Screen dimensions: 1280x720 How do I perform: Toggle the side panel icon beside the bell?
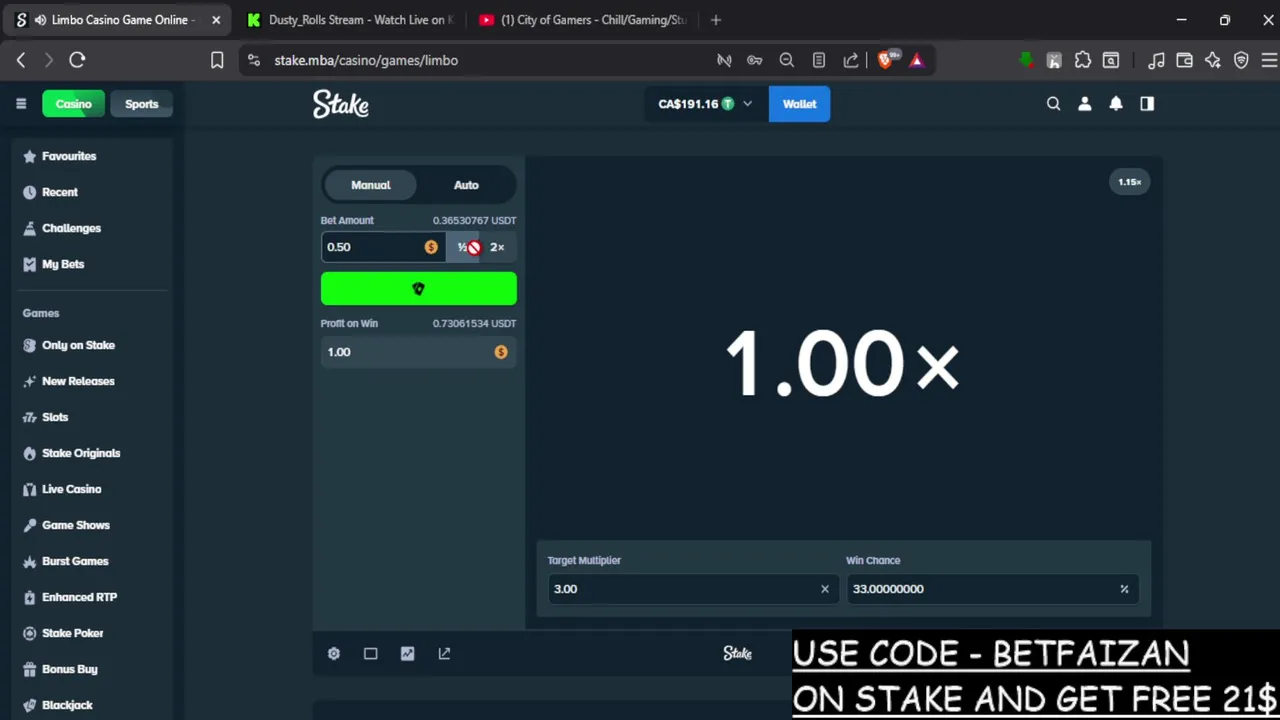(x=1147, y=104)
